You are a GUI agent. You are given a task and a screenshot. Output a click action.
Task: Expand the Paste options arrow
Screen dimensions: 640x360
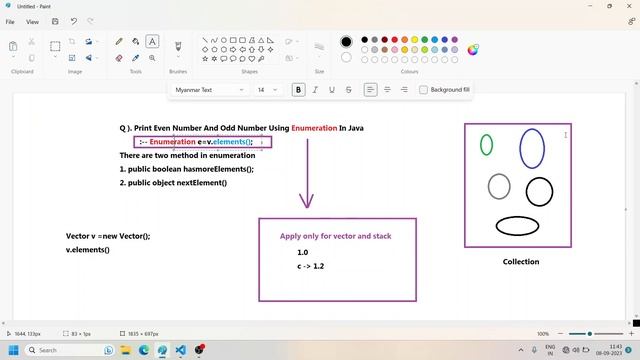point(13,57)
